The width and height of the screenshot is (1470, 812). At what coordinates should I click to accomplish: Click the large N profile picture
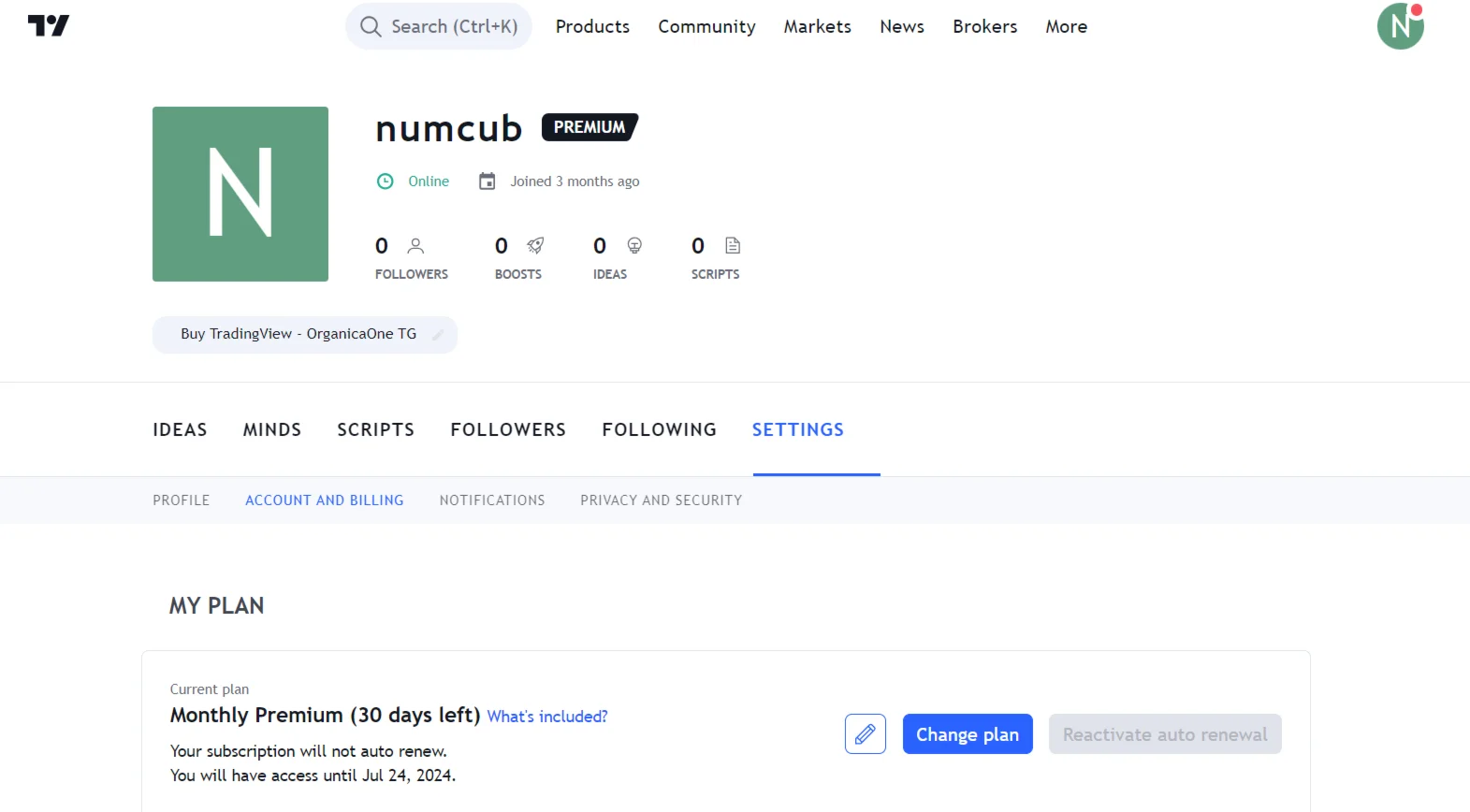point(240,194)
